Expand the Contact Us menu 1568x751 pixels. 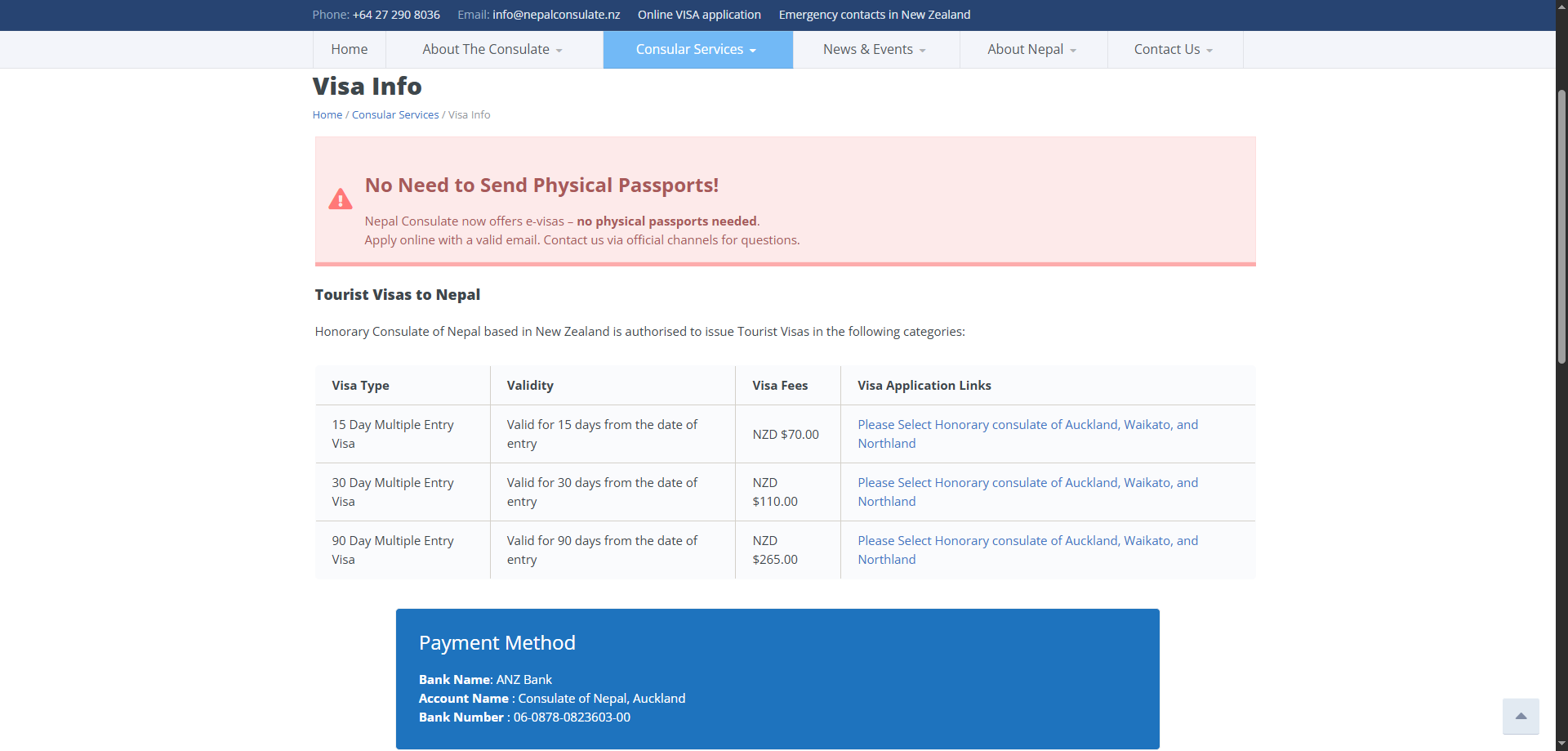(x=1174, y=50)
